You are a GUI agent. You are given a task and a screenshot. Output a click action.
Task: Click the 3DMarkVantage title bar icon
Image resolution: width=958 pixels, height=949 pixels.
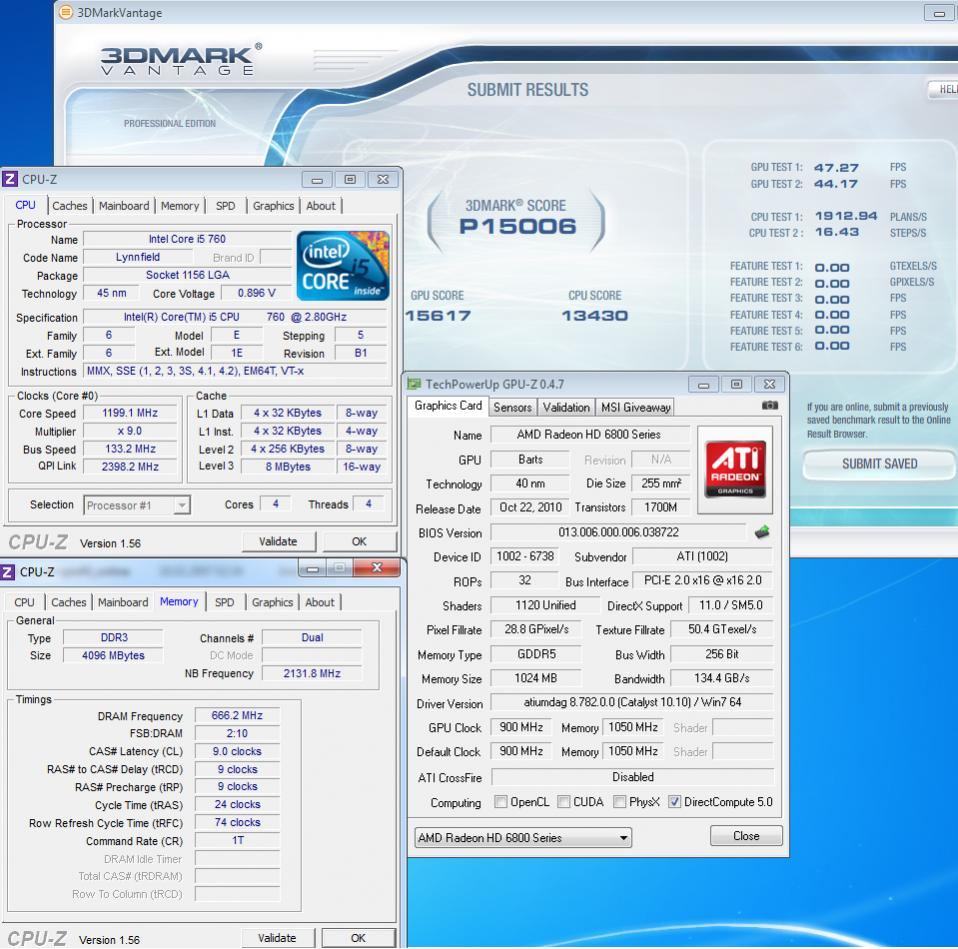(66, 12)
